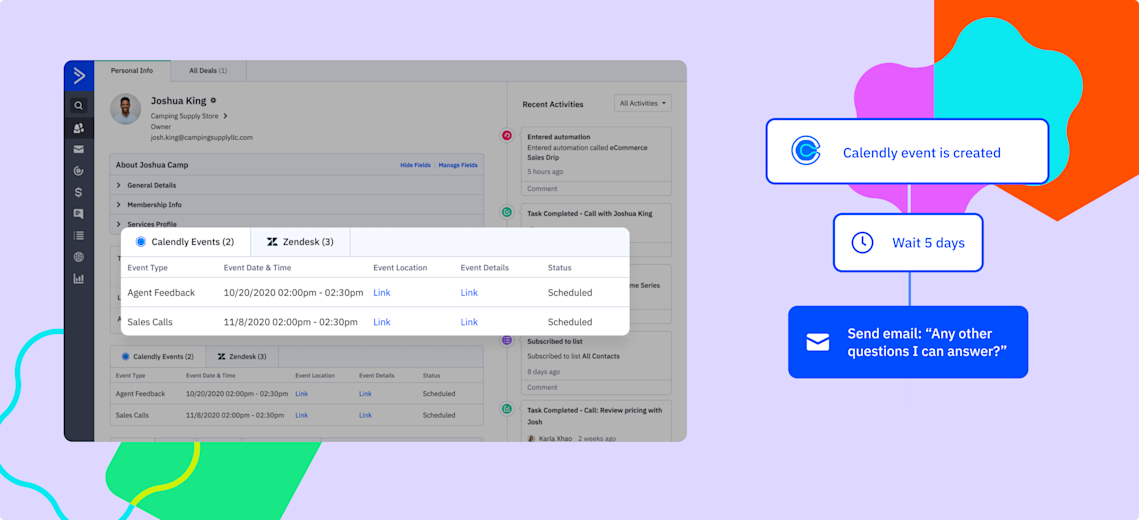This screenshot has height=520, width=1139.
Task: Click the 5 hours ago timestamp
Action: pos(545,172)
